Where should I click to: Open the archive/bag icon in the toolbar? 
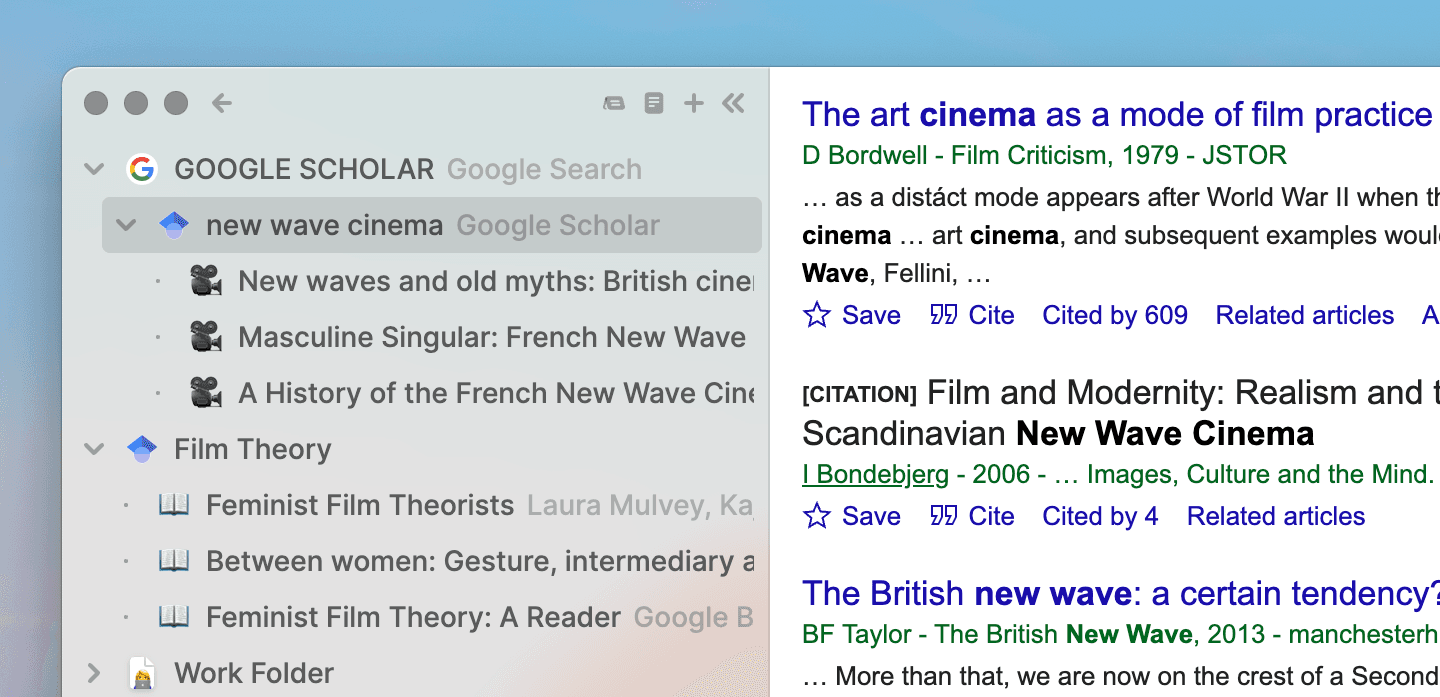click(614, 103)
